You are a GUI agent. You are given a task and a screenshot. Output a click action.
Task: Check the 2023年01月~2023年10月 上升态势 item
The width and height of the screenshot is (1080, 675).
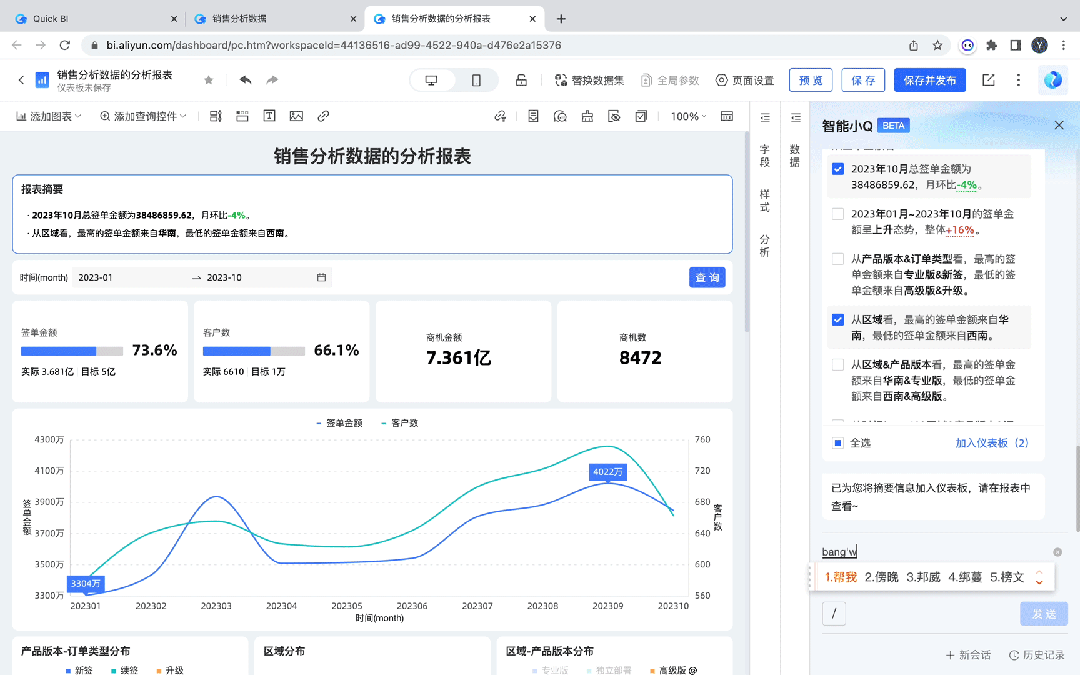point(838,214)
